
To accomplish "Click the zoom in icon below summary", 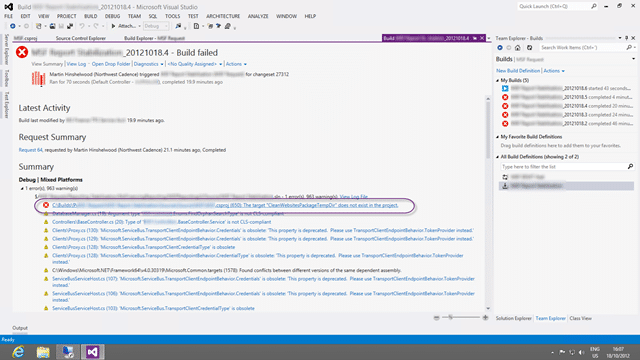I will coord(485,318).
